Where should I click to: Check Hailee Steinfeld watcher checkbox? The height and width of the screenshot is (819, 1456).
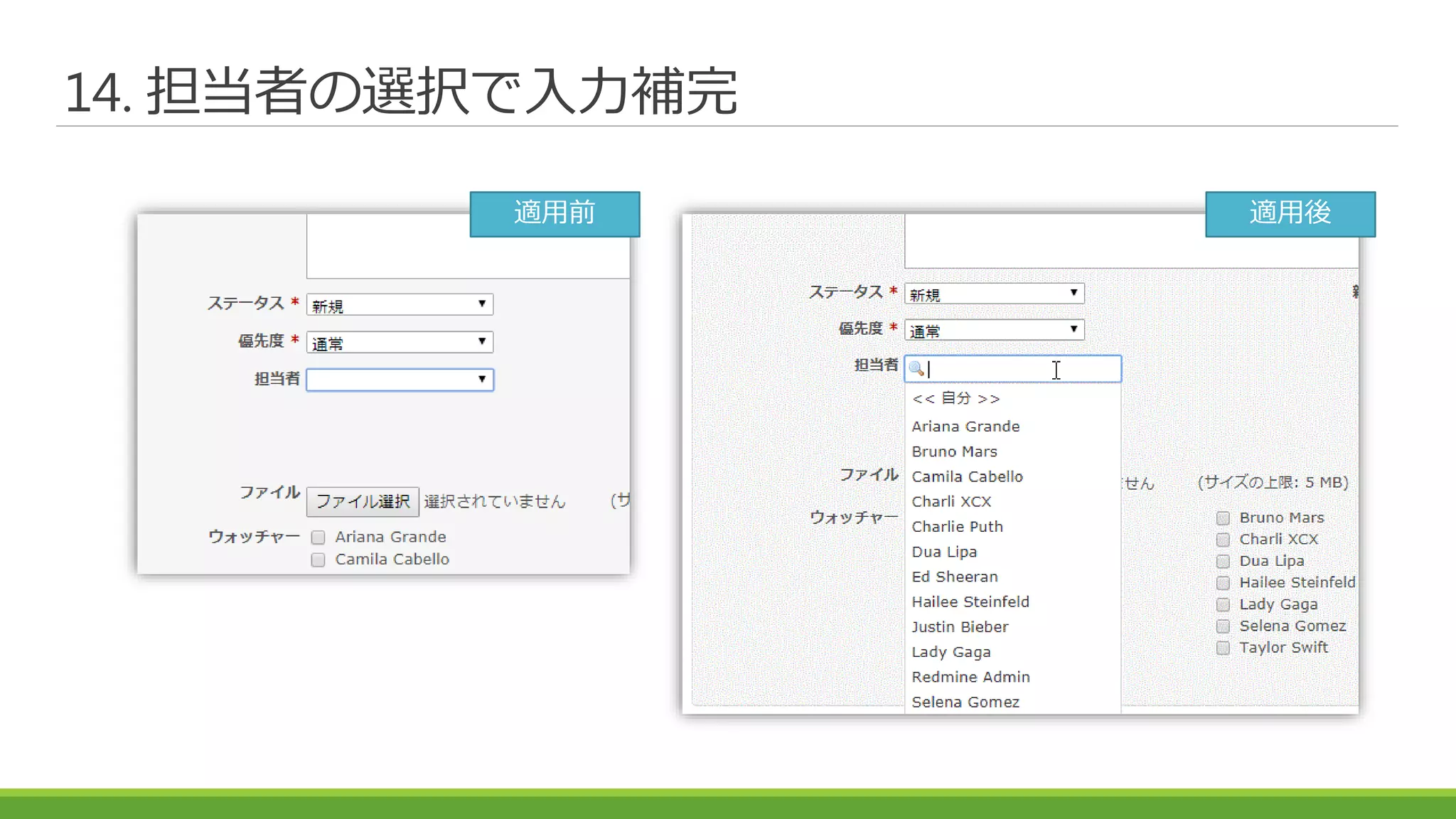(1223, 583)
